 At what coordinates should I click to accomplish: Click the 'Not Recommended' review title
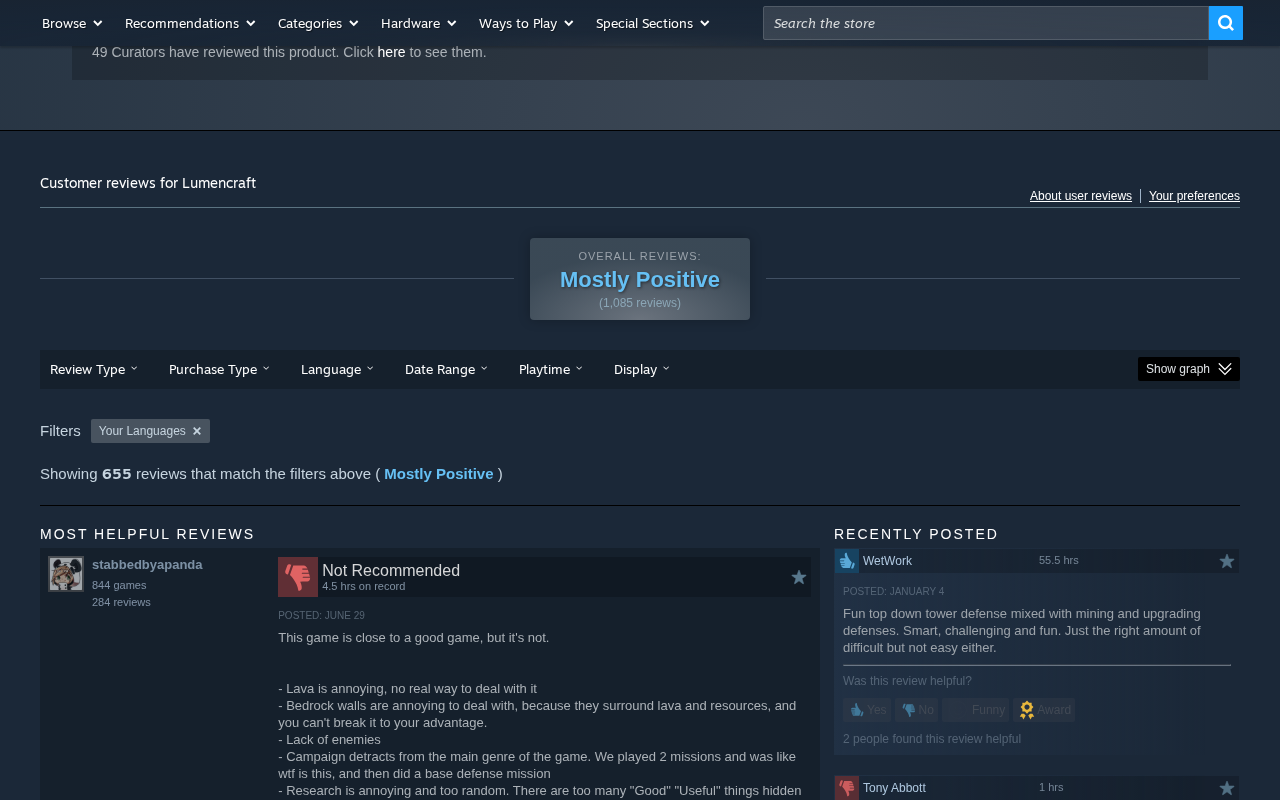pos(391,570)
